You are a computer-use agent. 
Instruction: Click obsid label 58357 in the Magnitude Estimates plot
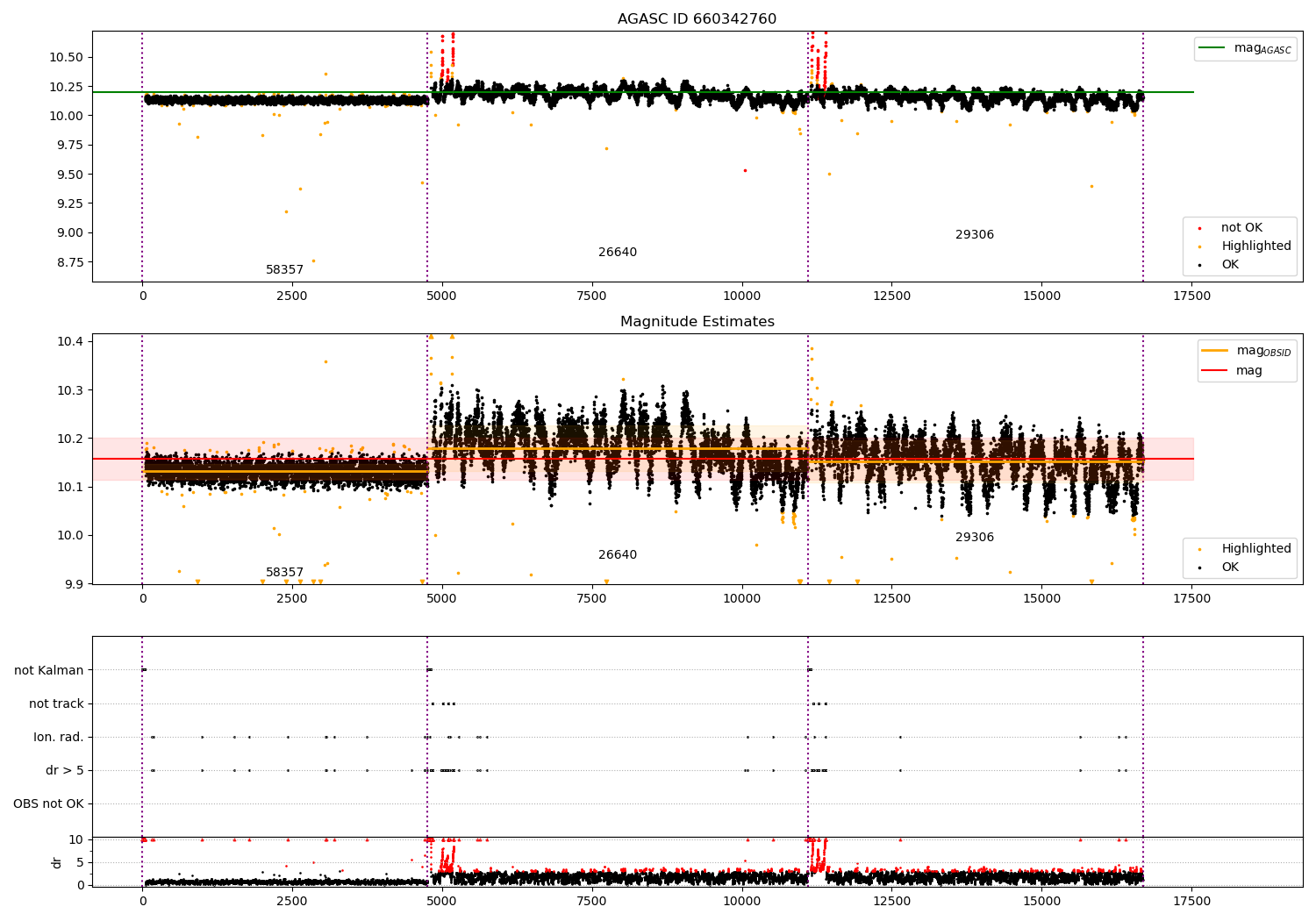pyautogui.click(x=284, y=573)
